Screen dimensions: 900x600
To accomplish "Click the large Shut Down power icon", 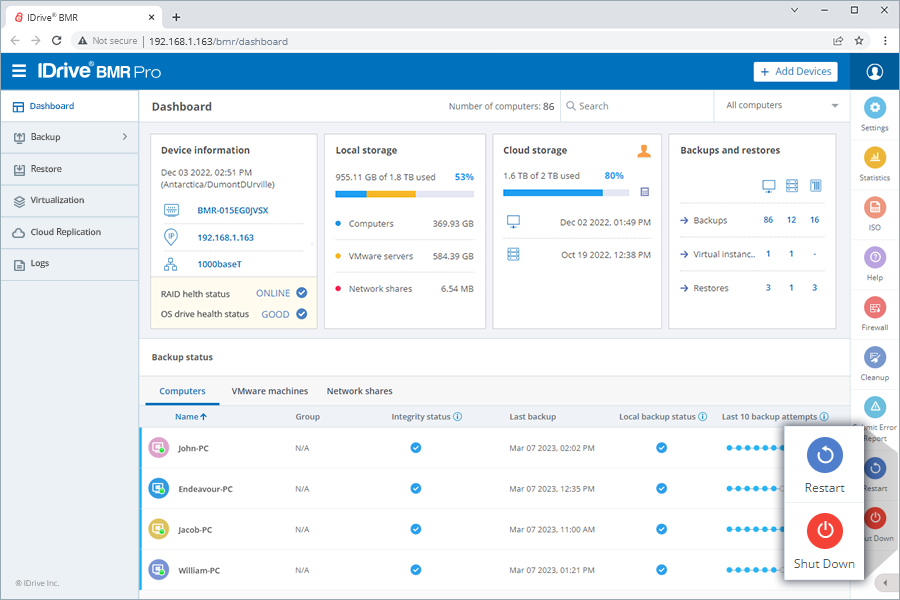I will (825, 531).
